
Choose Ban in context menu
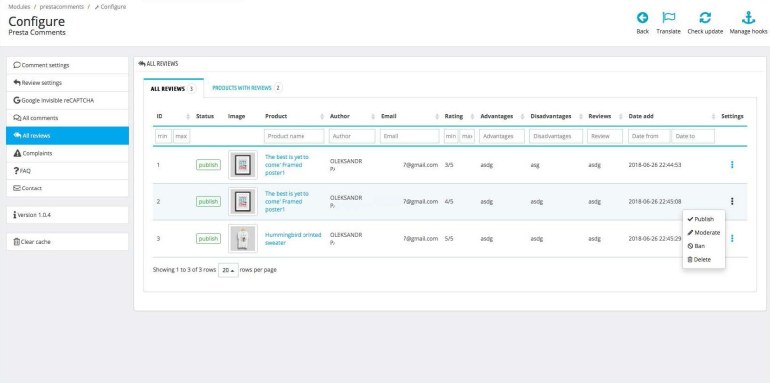pyautogui.click(x=704, y=246)
